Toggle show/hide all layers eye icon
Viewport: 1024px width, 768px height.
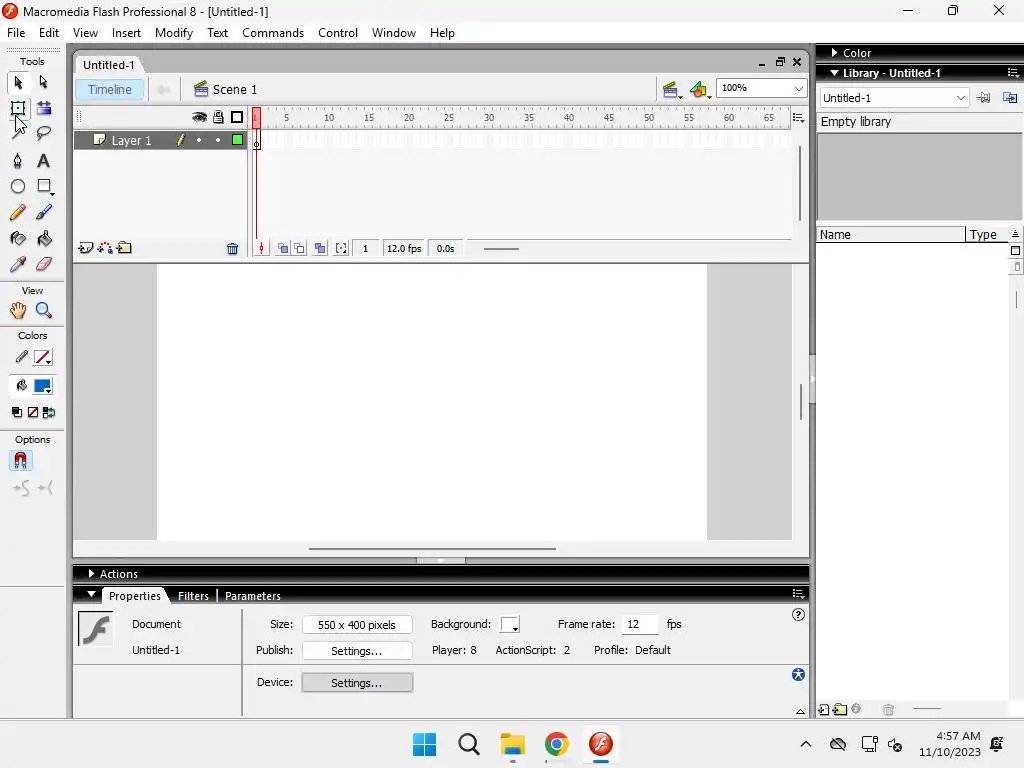pyautogui.click(x=199, y=117)
